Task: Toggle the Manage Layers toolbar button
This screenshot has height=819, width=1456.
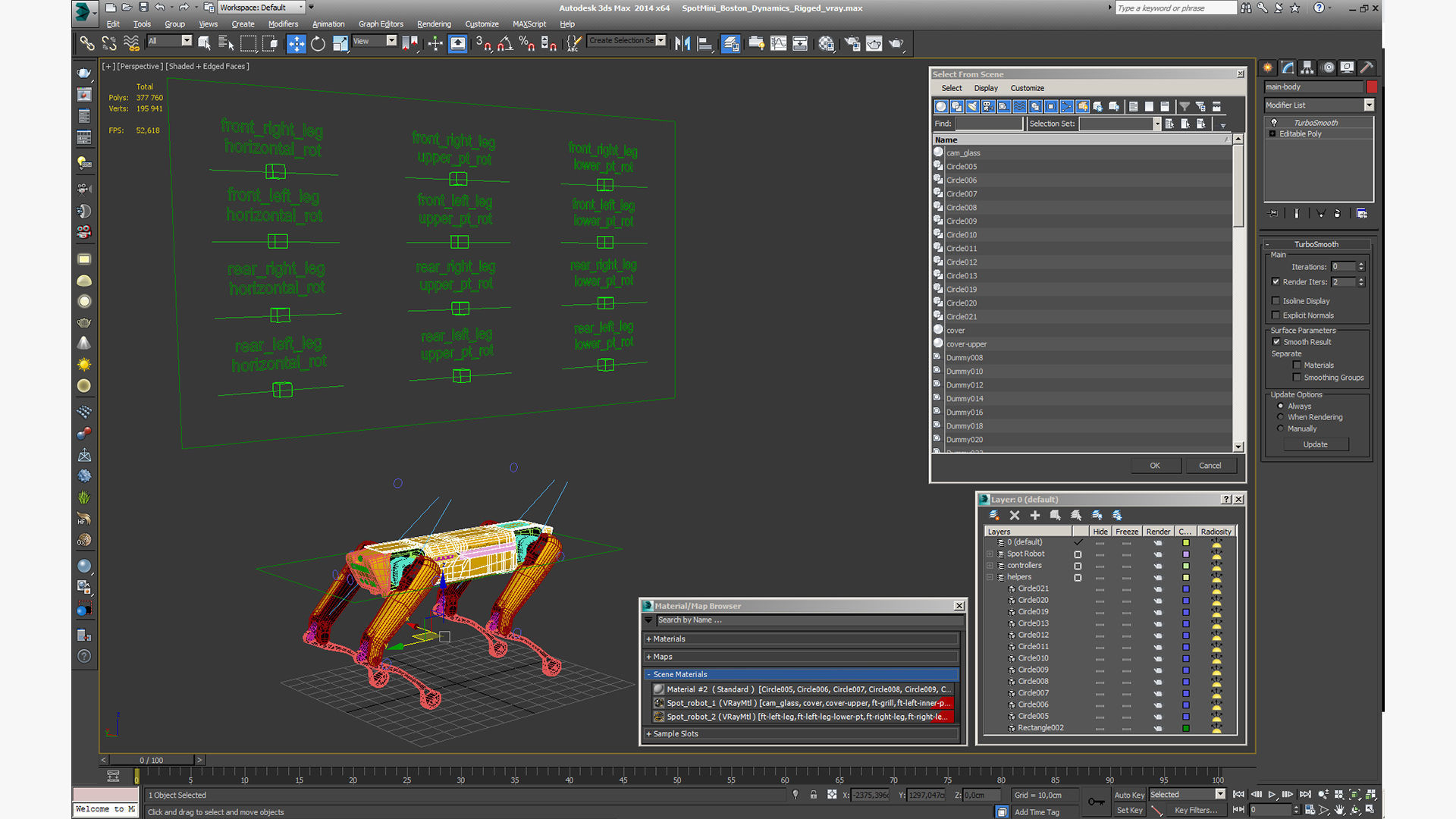Action: pos(730,43)
